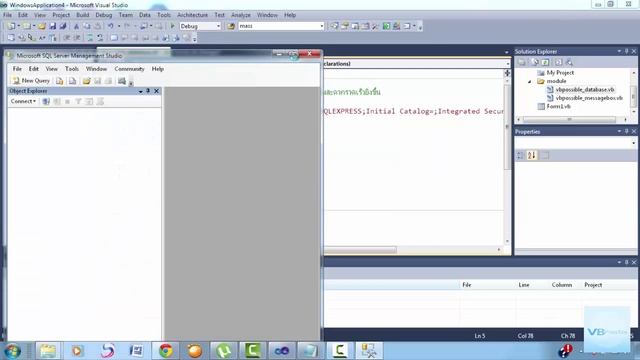Click the Filter icon in Object Explorer toolbar
This screenshot has width=640, height=360.
coord(78,101)
